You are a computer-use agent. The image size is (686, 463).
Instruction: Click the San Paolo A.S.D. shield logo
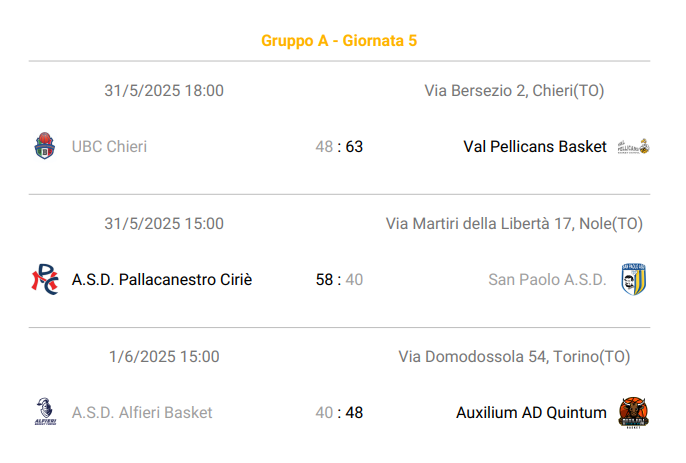point(634,279)
